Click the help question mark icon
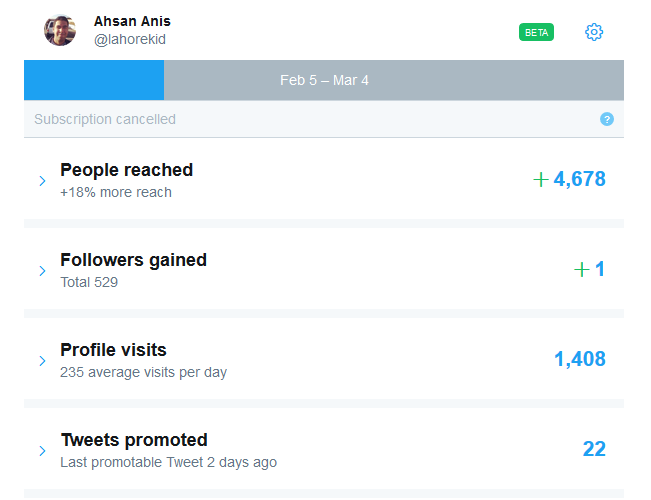 click(x=606, y=119)
